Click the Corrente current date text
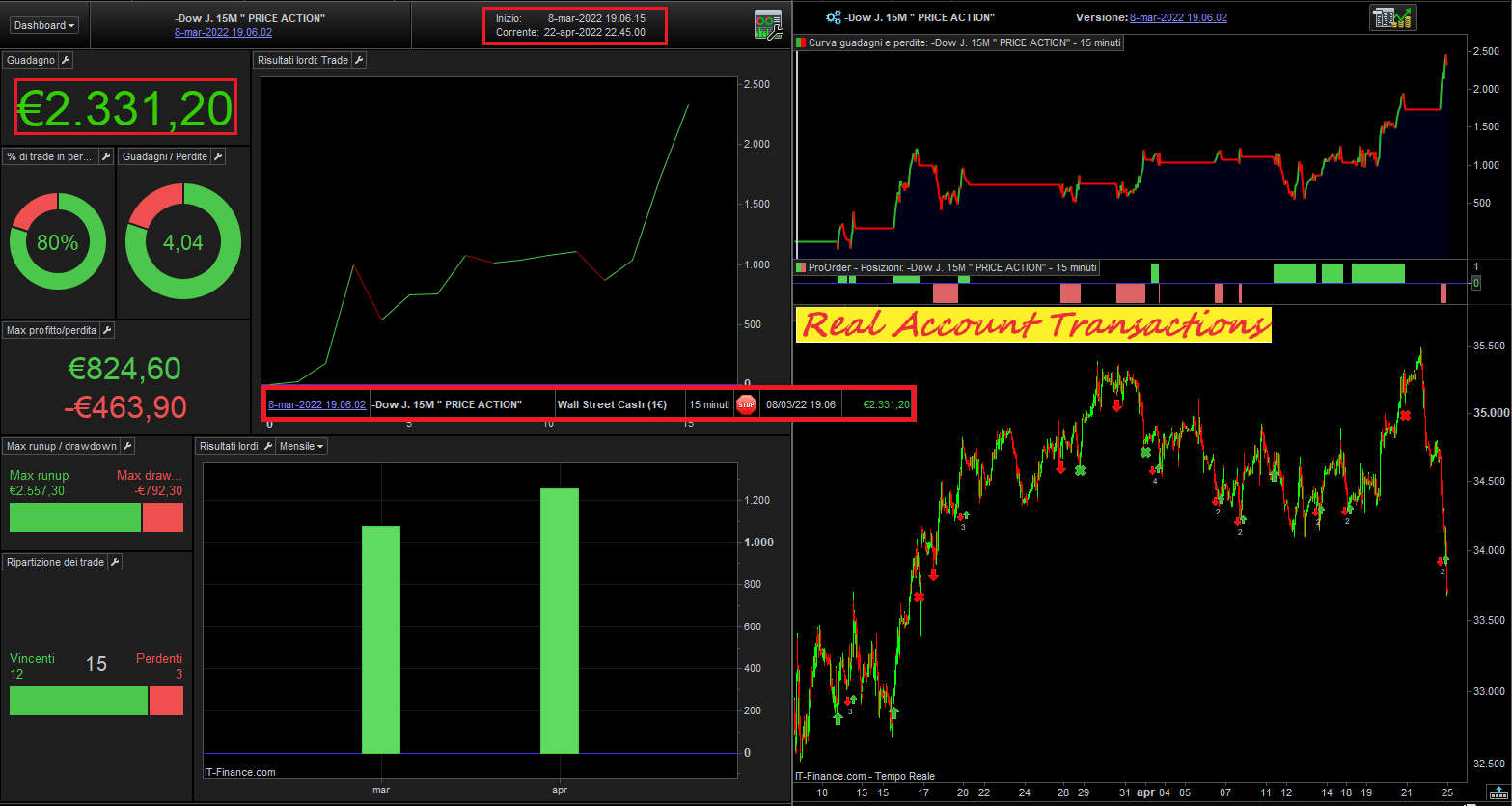 [570, 33]
